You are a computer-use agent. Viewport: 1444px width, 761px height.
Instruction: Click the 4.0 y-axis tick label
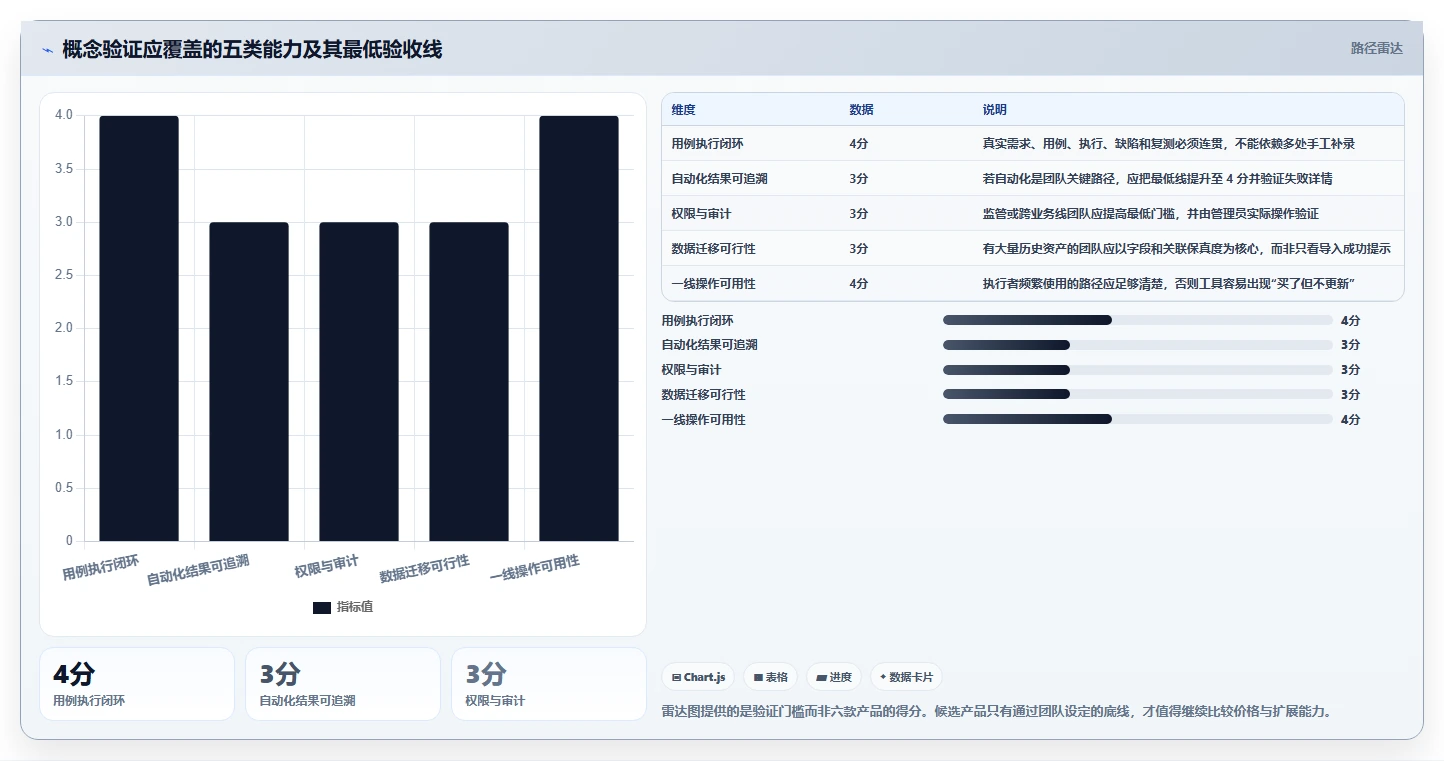64,115
